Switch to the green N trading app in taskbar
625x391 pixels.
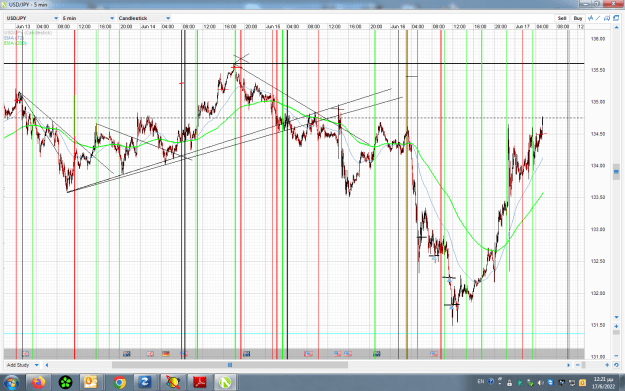[225, 383]
